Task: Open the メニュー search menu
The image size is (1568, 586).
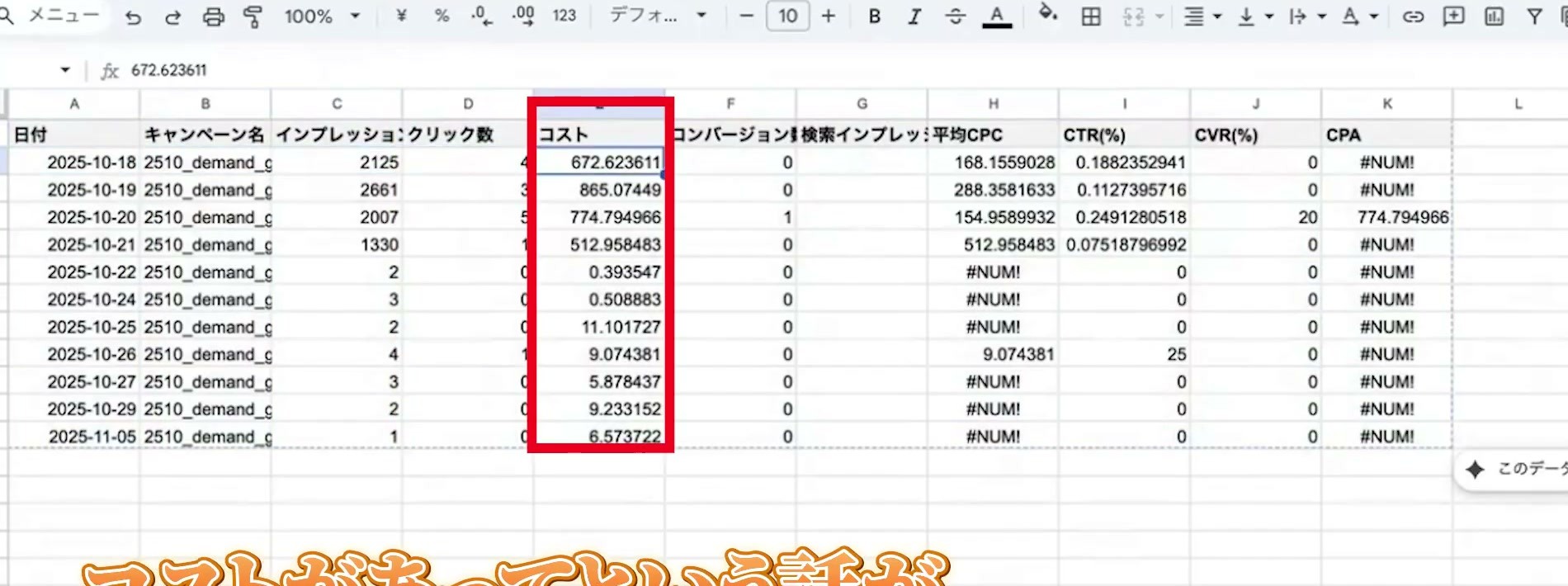Action: point(51,16)
